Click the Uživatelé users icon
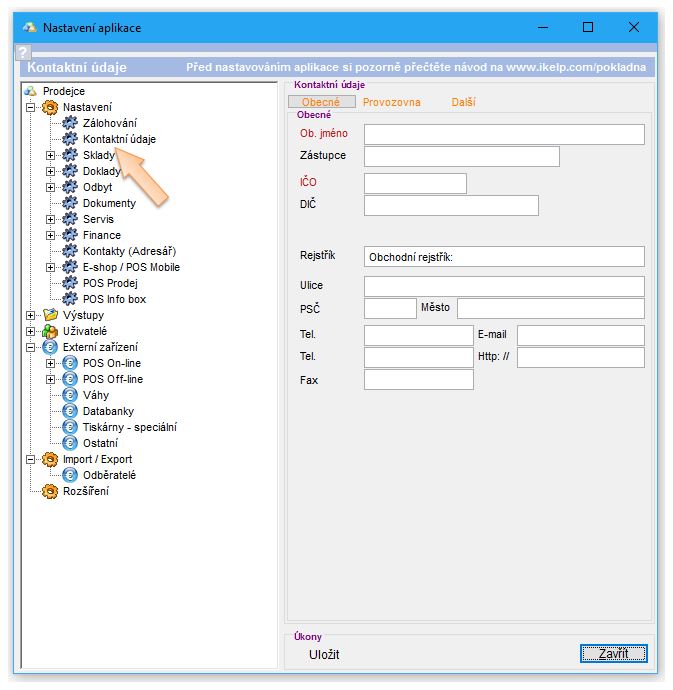Image resolution: width=673 pixels, height=690 pixels. [50, 331]
